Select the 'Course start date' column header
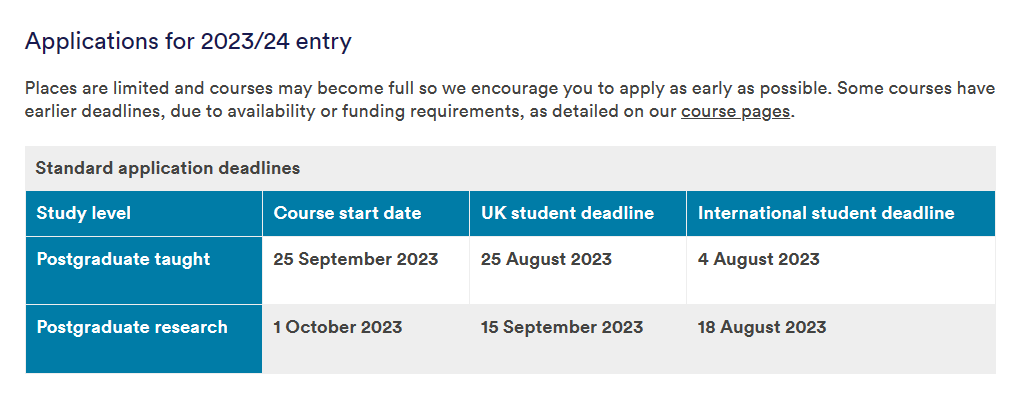The width and height of the screenshot is (1024, 402). pos(347,213)
